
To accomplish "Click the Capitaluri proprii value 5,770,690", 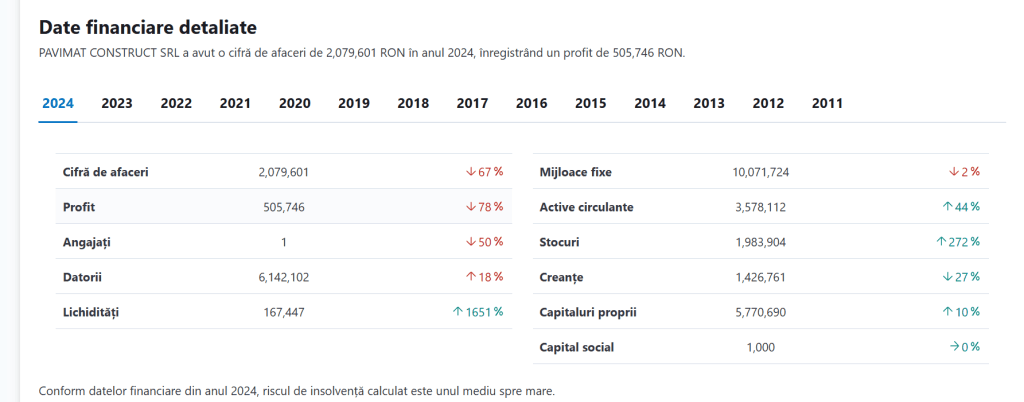I will point(760,312).
